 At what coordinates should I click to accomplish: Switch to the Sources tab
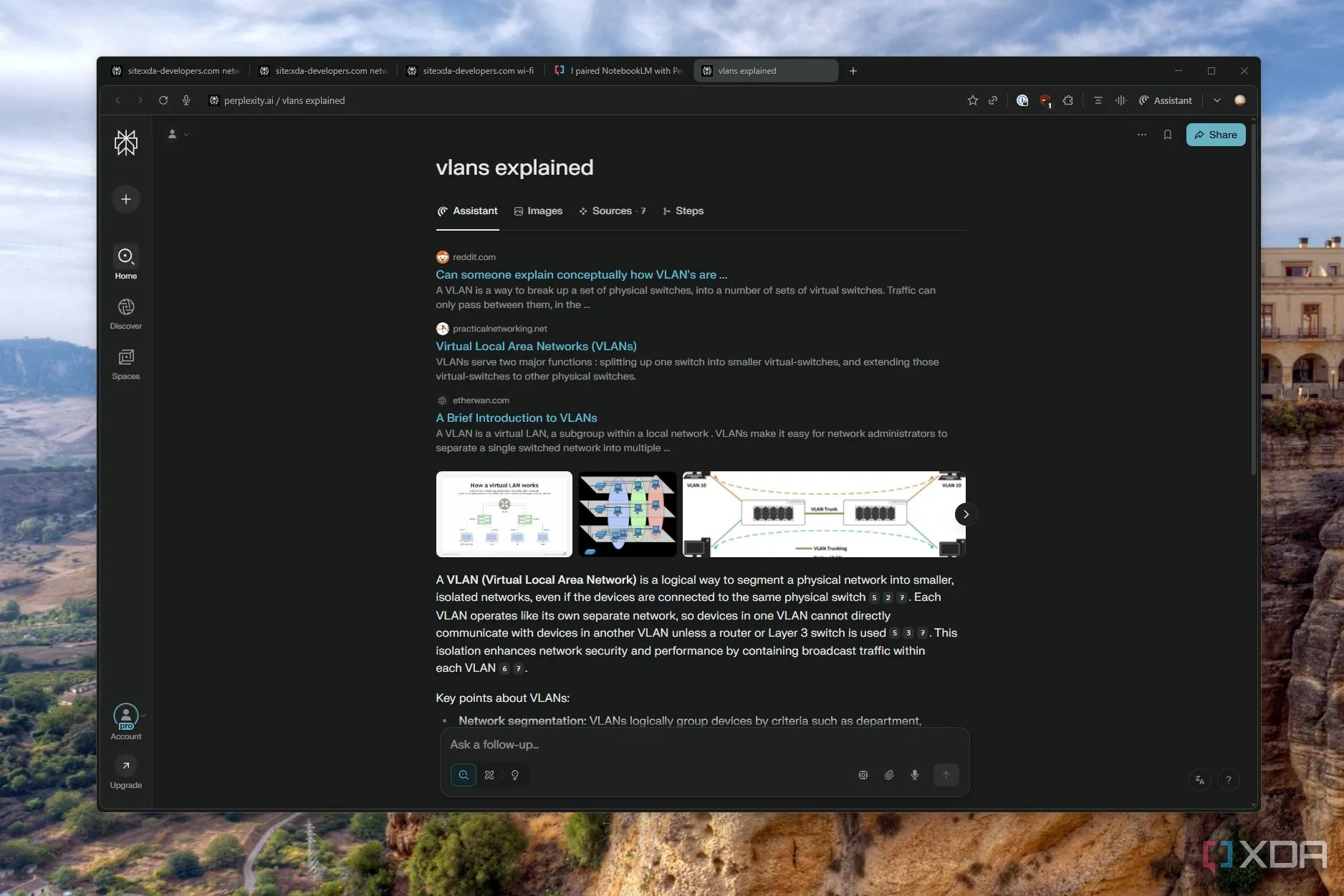point(613,211)
